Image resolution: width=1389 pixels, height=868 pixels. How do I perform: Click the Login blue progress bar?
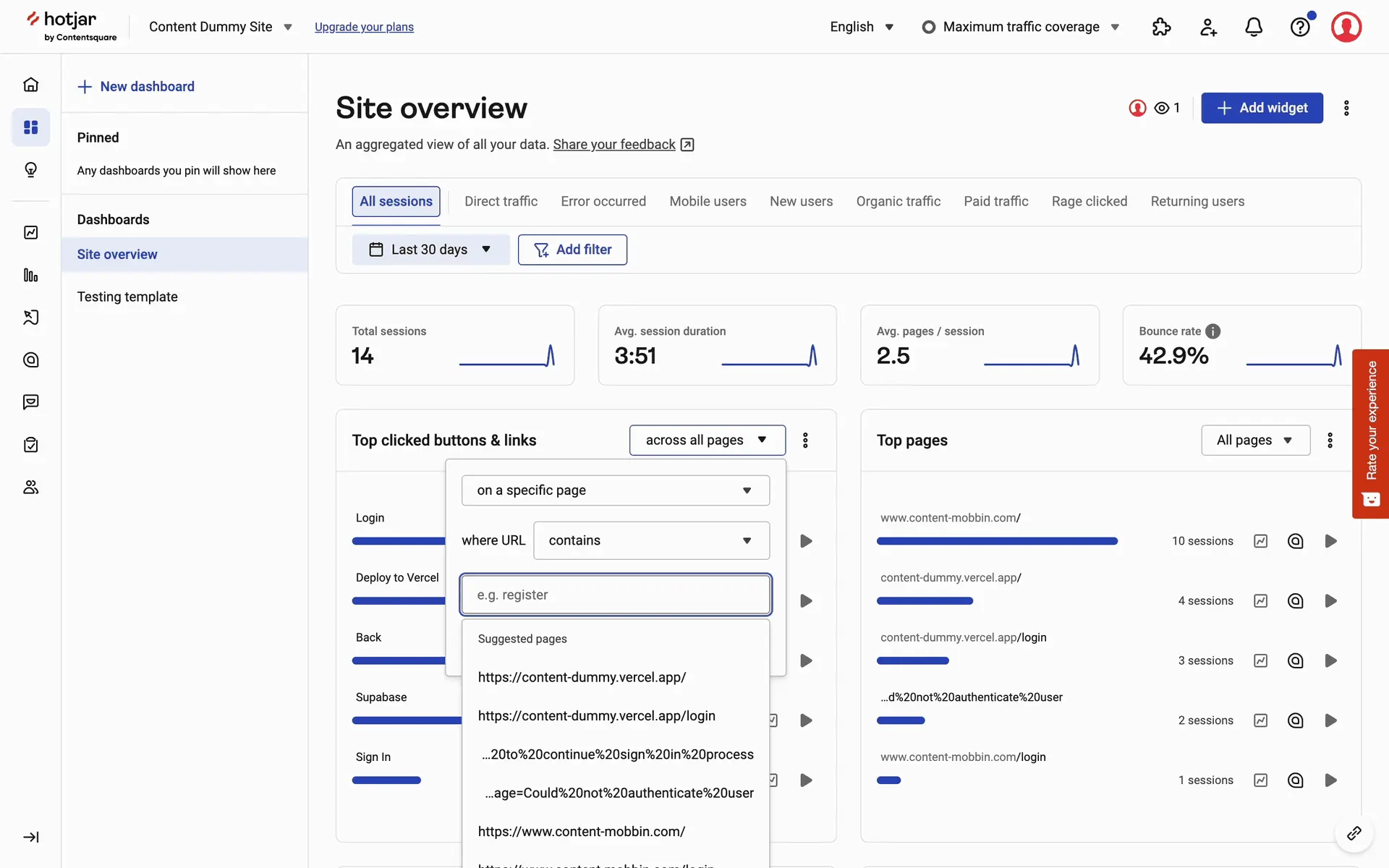pyautogui.click(x=398, y=541)
